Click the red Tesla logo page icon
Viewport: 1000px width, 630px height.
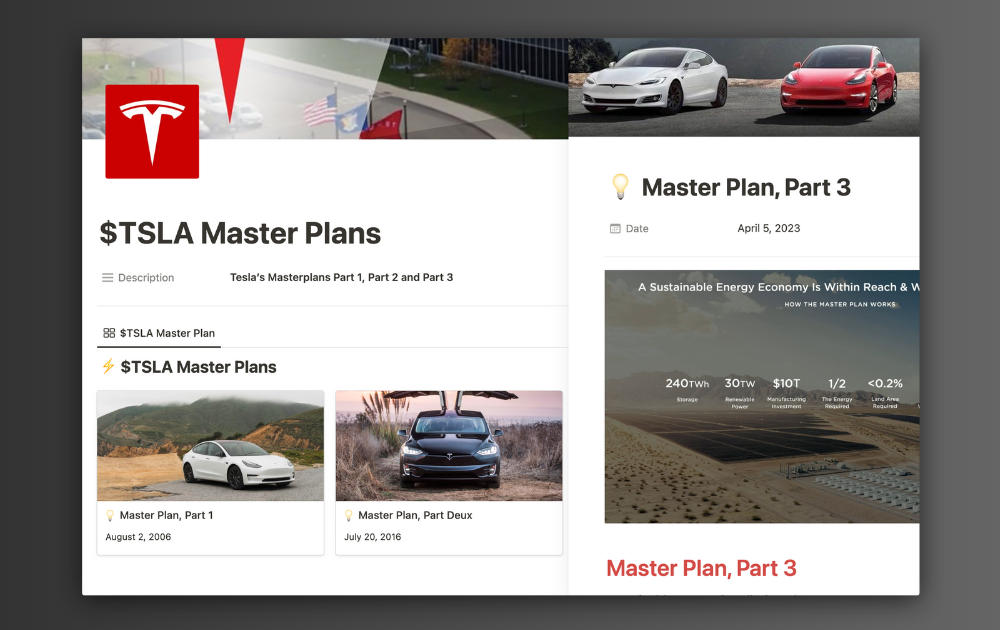point(152,131)
